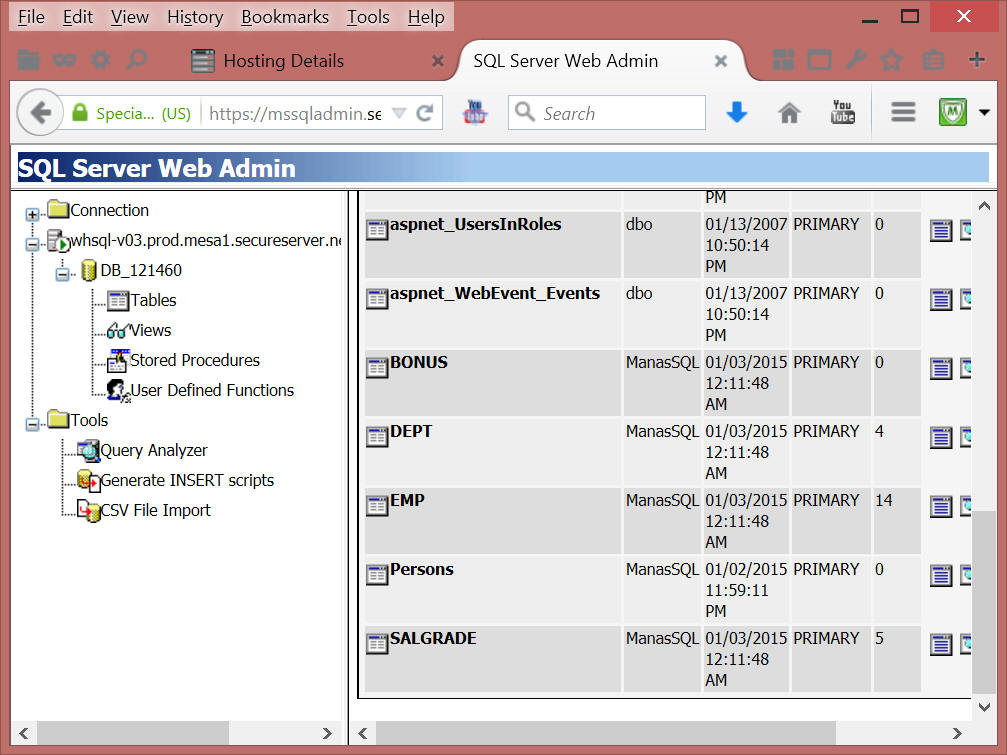The height and width of the screenshot is (755, 1007).
Task: Reload the page with the refresh icon
Action: pos(425,114)
